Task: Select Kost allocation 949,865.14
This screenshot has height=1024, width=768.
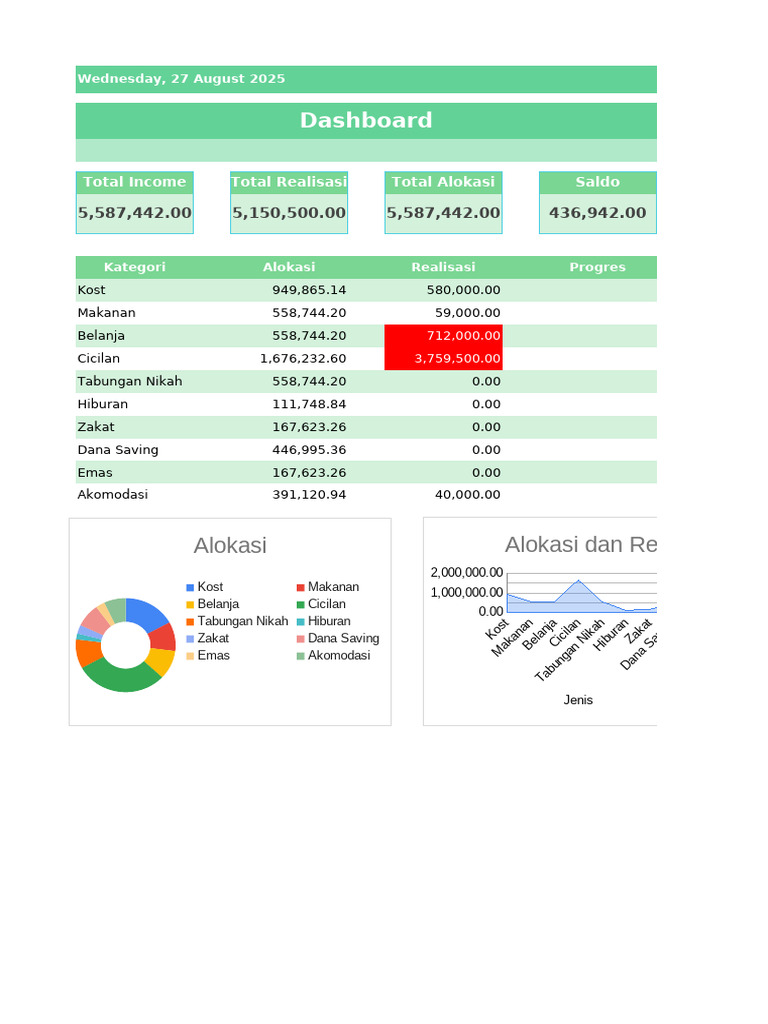Action: (x=289, y=290)
